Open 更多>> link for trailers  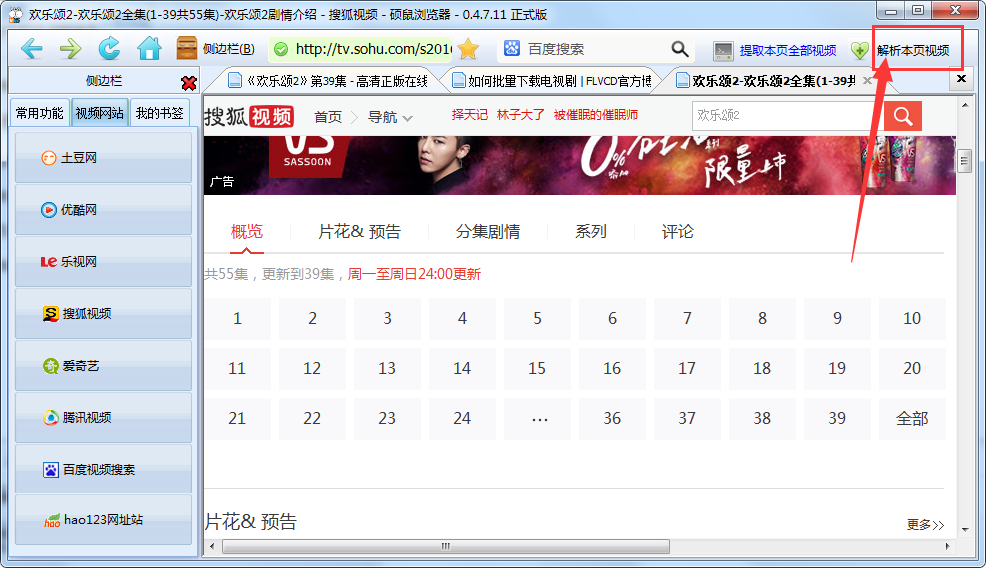(925, 525)
